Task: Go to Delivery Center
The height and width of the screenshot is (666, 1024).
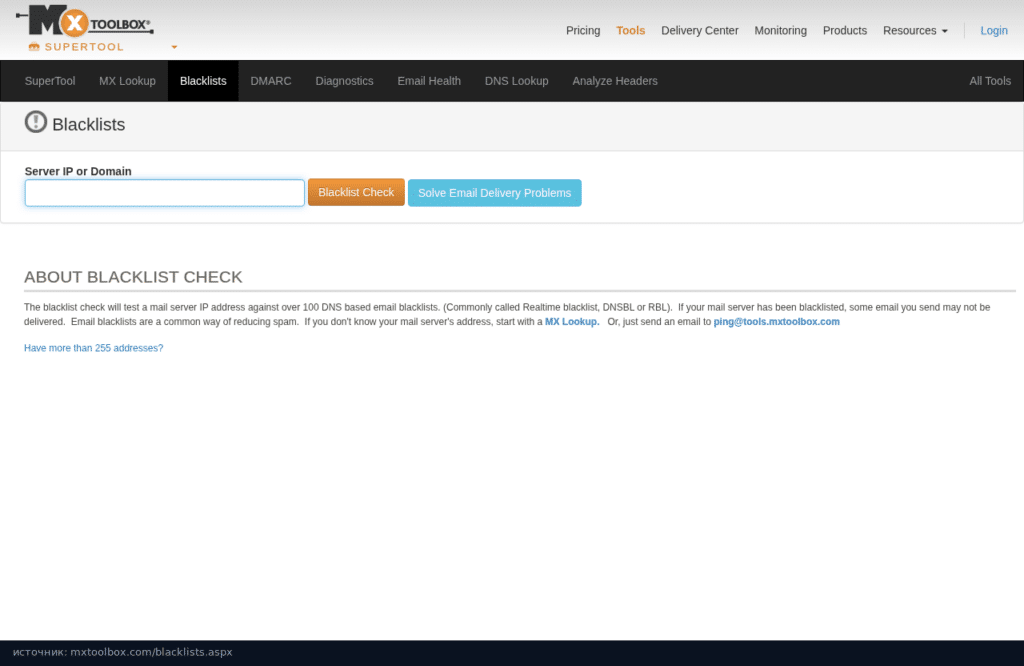Action: (x=699, y=31)
